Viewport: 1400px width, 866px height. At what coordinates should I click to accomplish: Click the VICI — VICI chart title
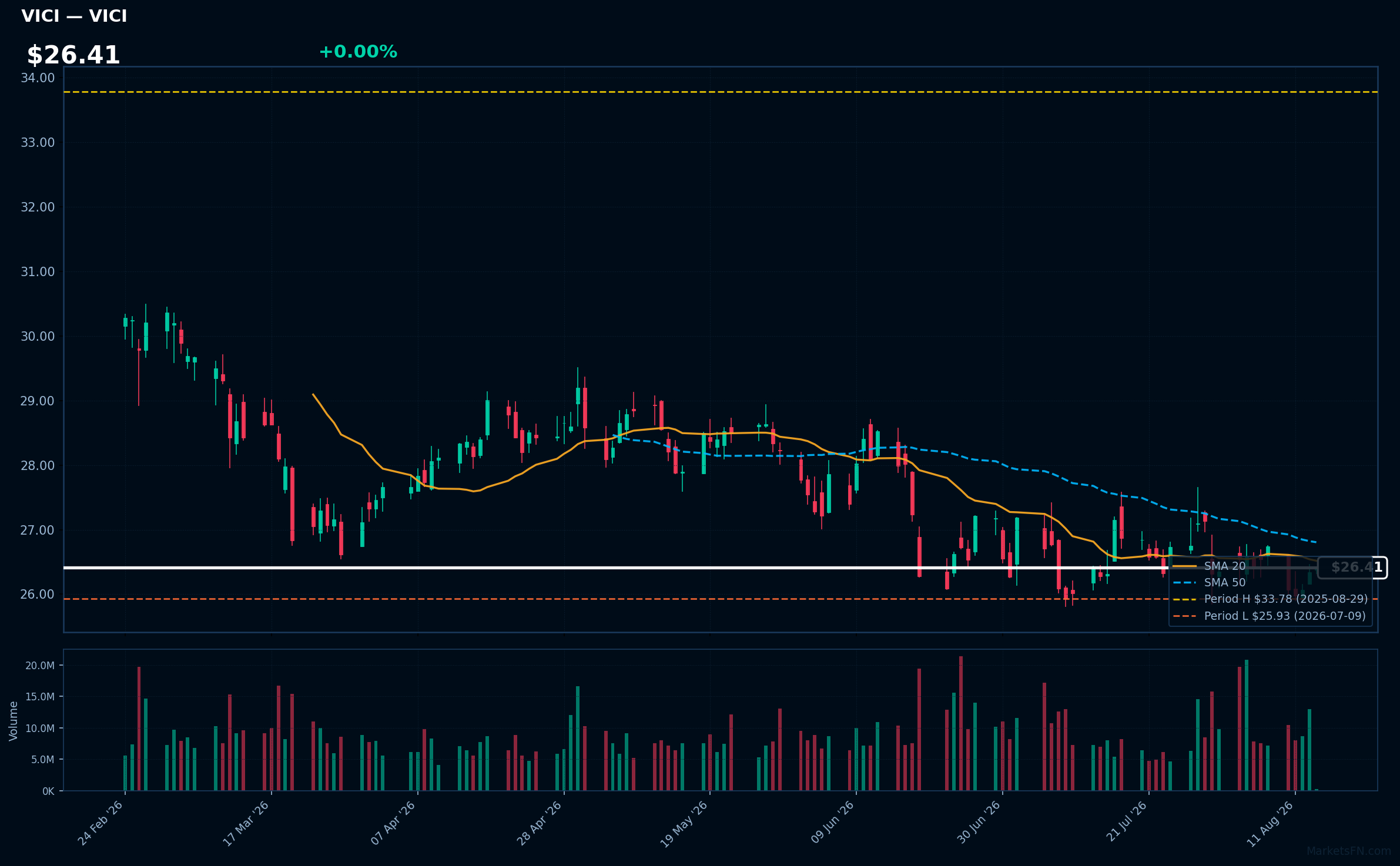(74, 16)
